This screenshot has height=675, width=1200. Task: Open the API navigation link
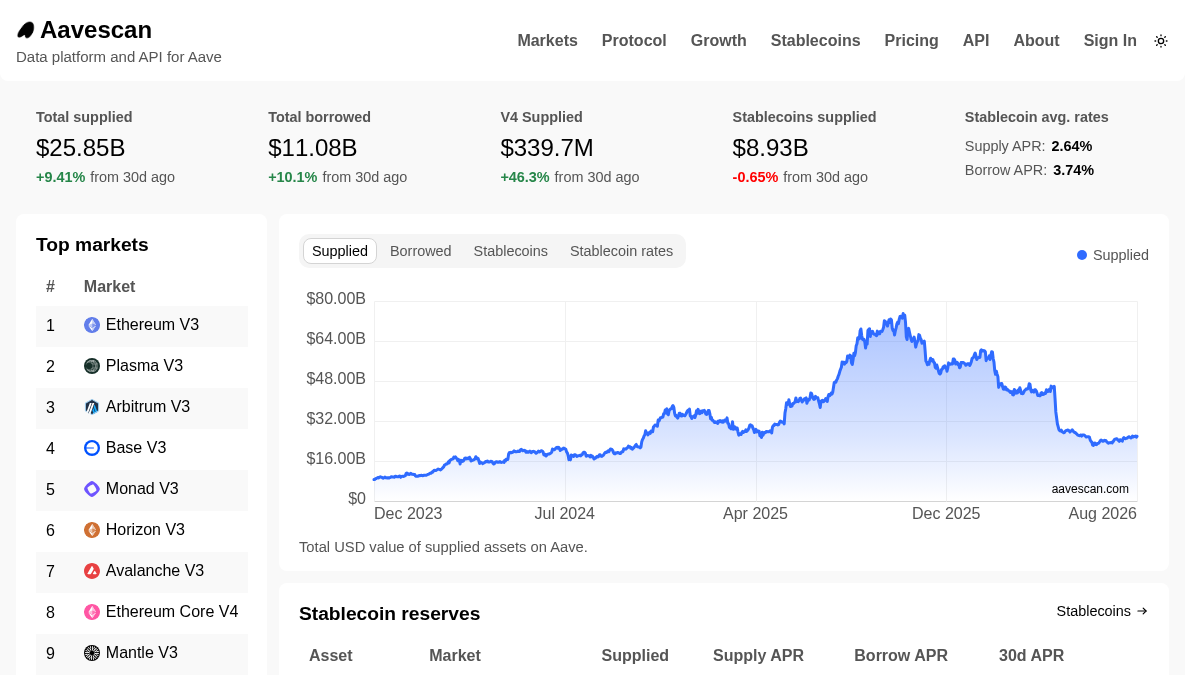pos(976,41)
